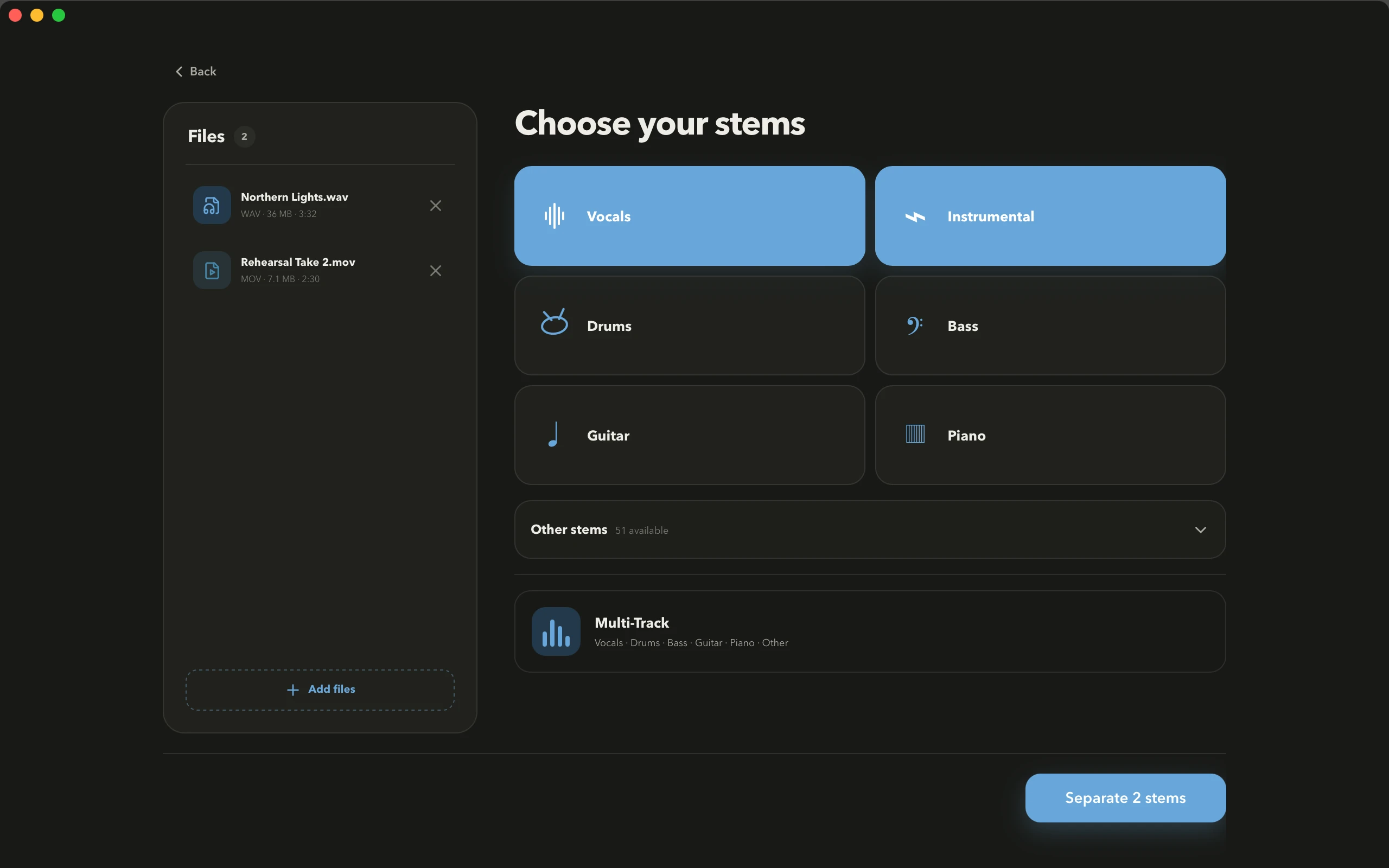Click the Multi-Track bars icon
Screen dimensions: 1389x868
[x=556, y=631]
